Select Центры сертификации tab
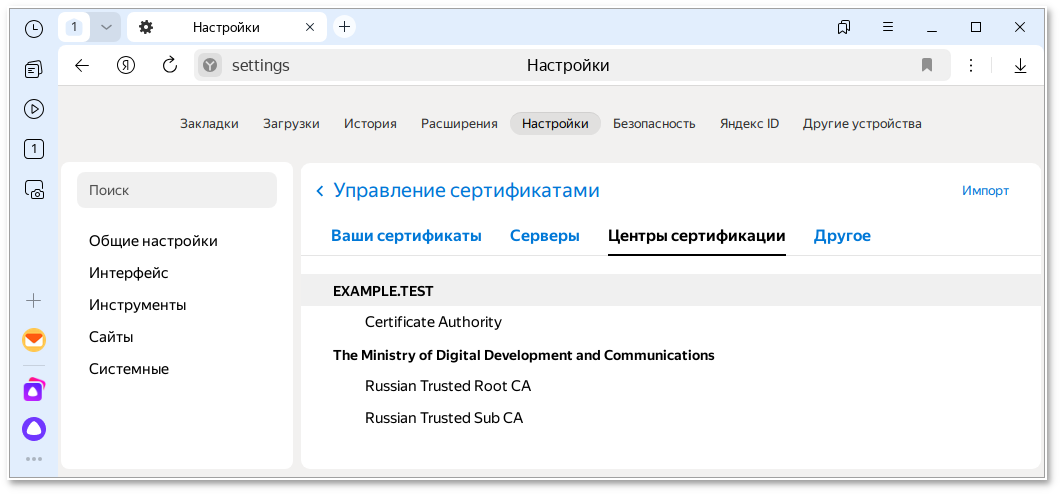The image size is (1060, 494). click(x=696, y=236)
